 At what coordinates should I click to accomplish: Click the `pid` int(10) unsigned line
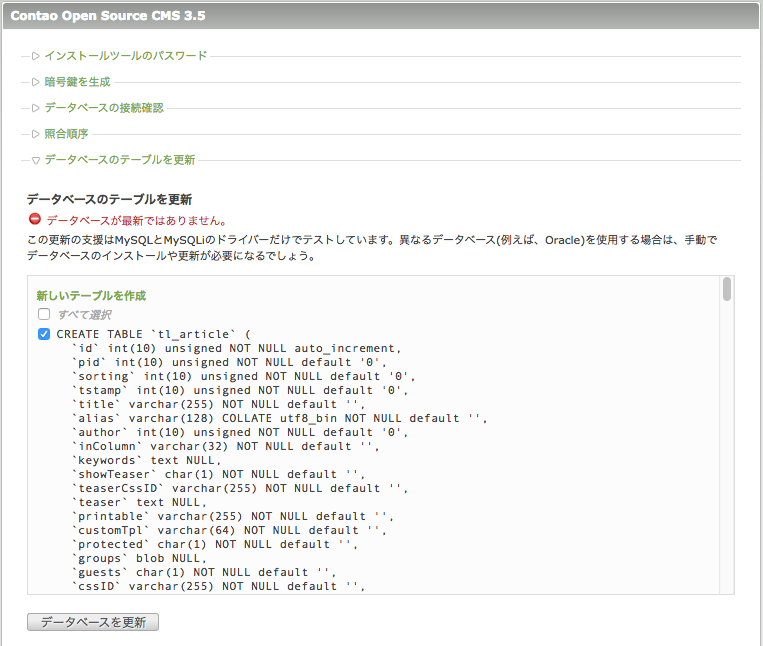point(229,362)
